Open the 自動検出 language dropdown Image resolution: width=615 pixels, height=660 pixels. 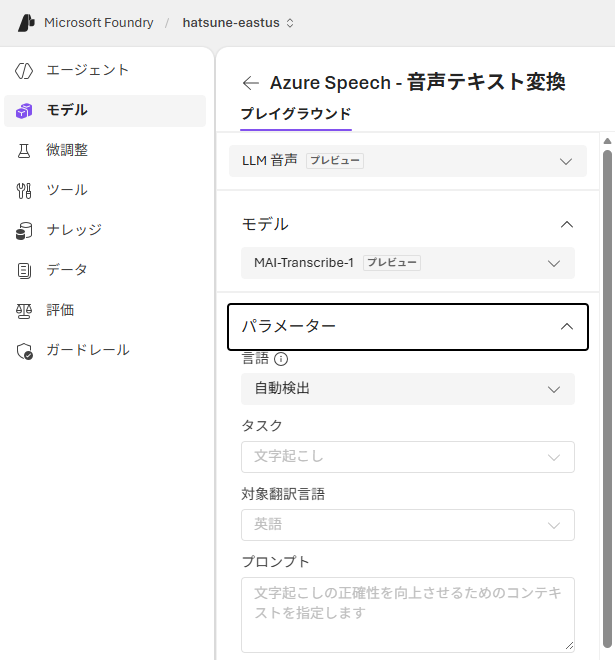pos(408,389)
